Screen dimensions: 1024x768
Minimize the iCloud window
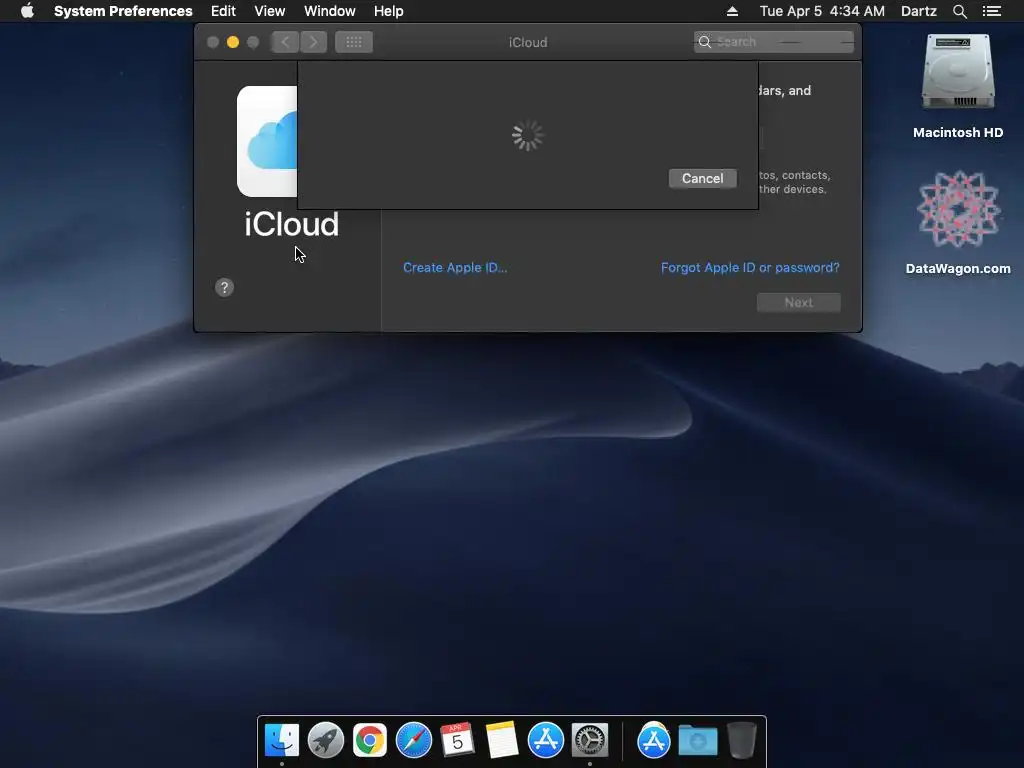[x=232, y=42]
